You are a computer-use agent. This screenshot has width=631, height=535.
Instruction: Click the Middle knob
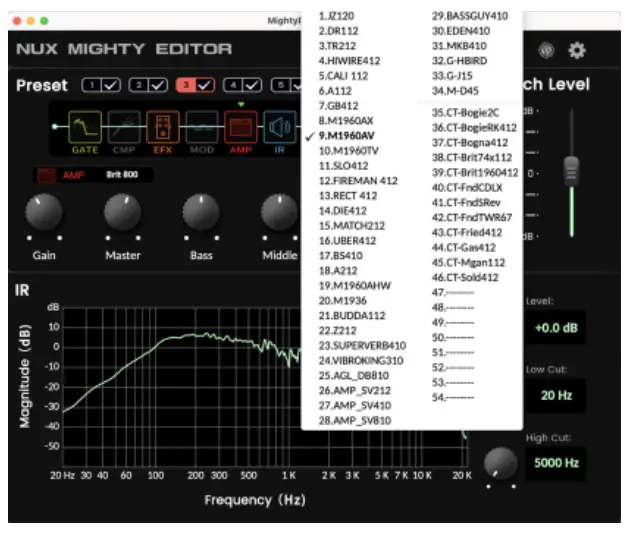click(280, 212)
